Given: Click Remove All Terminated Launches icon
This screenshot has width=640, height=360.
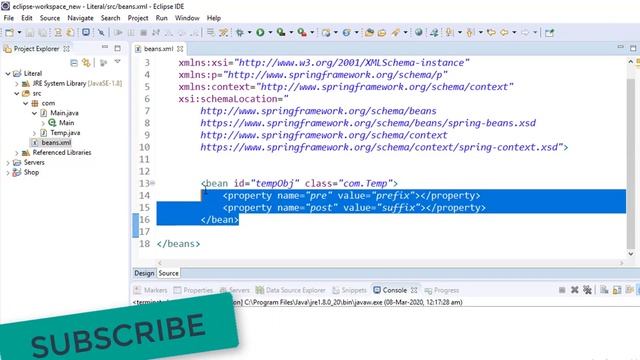Looking at the screenshot, I should (x=587, y=290).
